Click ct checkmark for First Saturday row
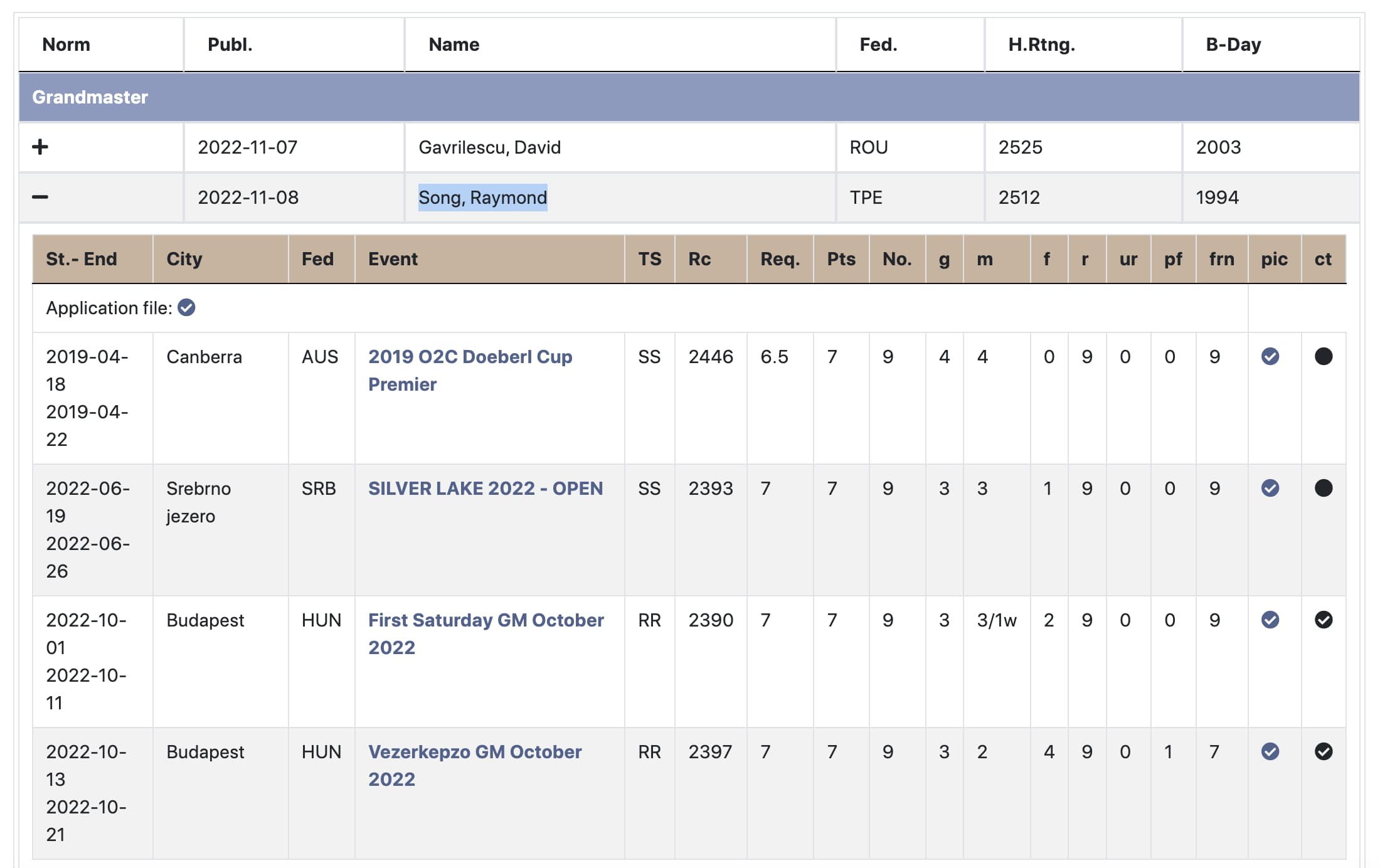 [1324, 620]
